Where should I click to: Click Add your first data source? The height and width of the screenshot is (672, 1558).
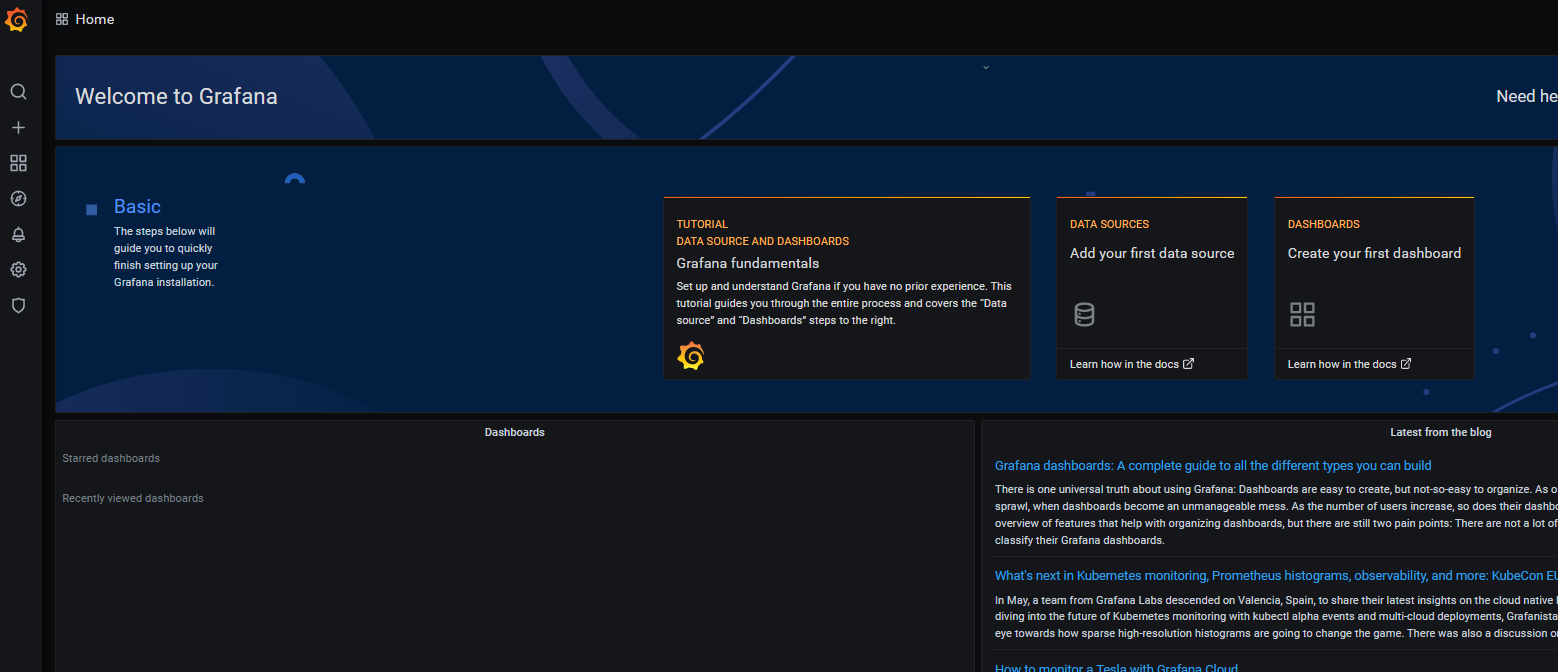(x=1152, y=253)
